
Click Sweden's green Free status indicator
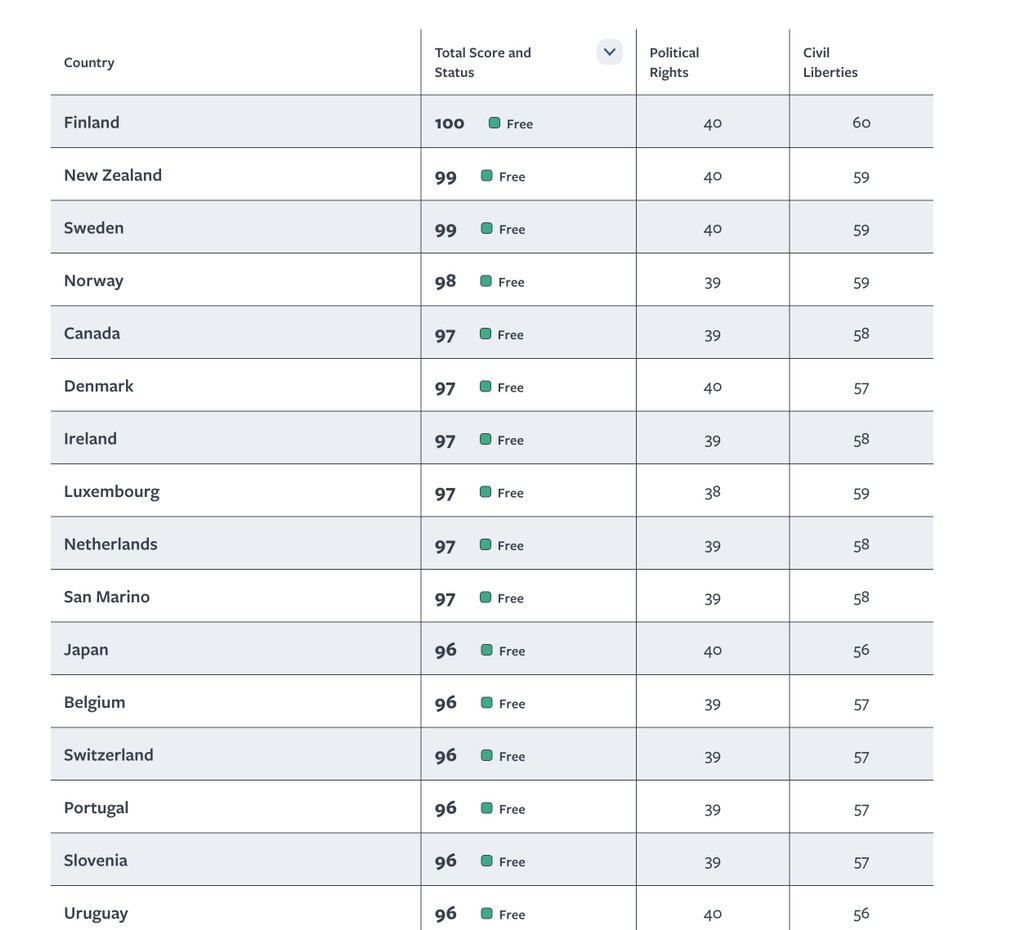[487, 228]
